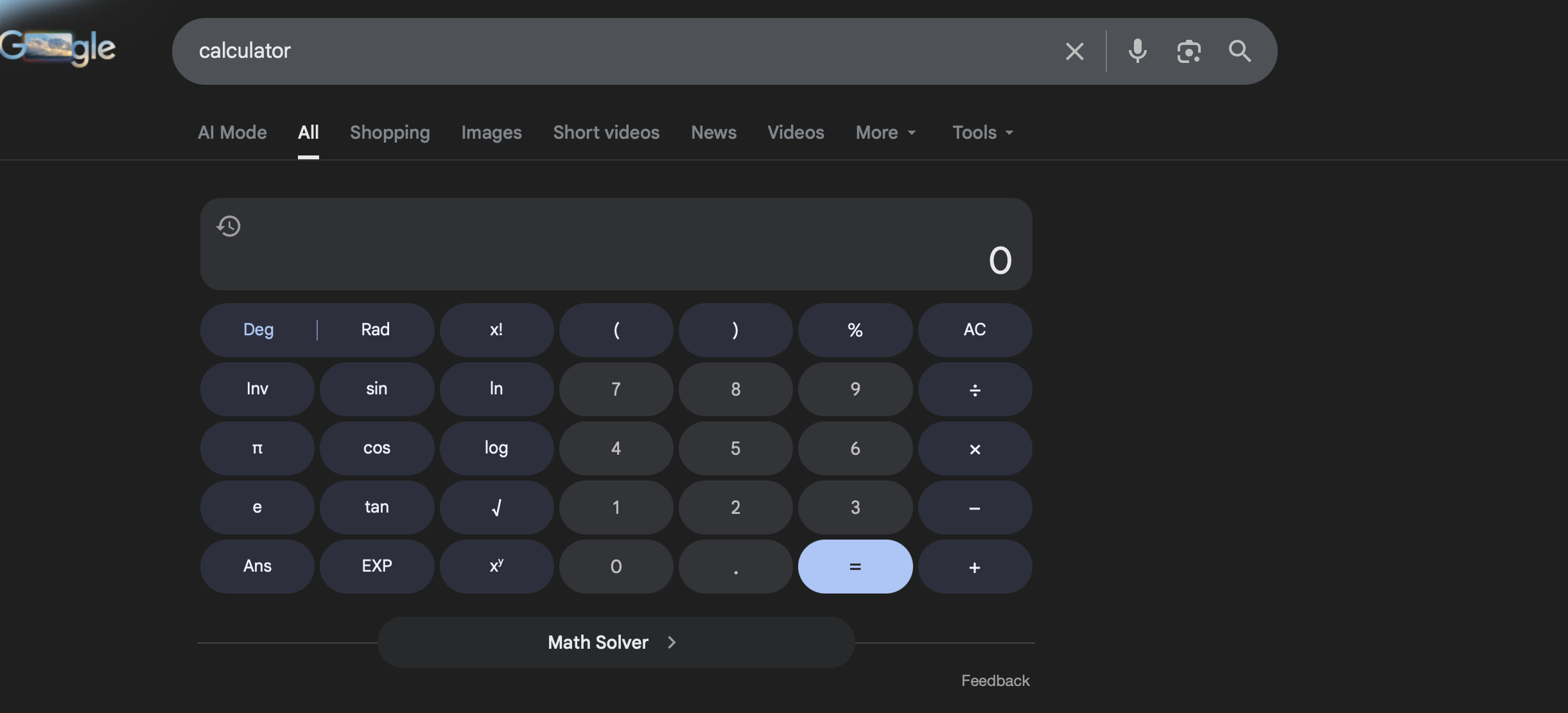Open search by image camera icon
The width and height of the screenshot is (1568, 713).
tap(1189, 51)
